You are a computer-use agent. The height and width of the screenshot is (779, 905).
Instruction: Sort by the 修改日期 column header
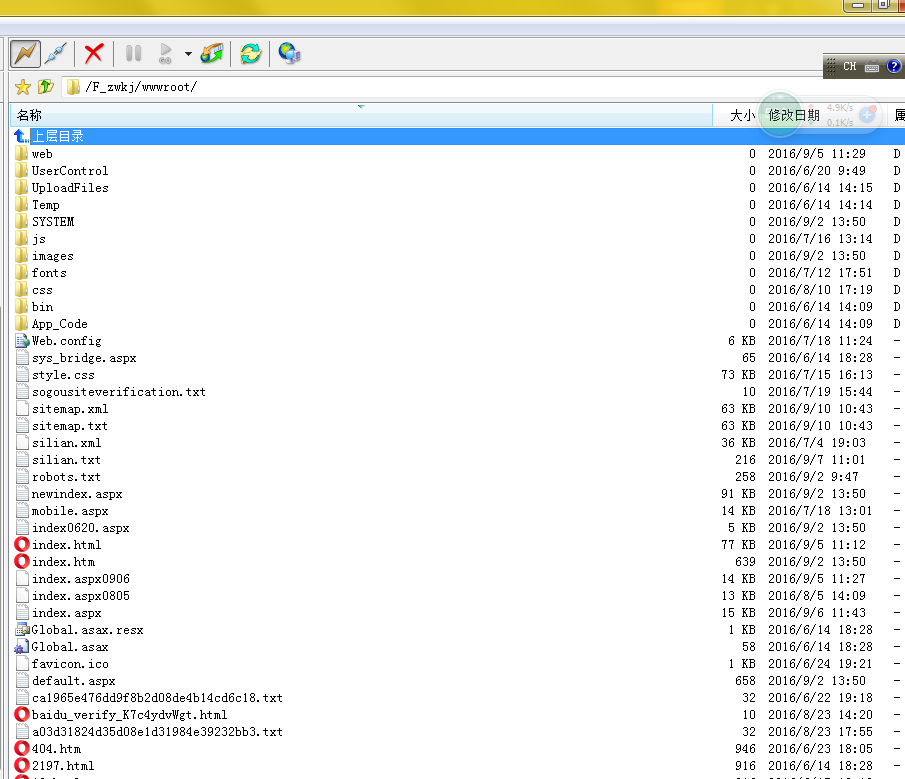[x=794, y=116]
